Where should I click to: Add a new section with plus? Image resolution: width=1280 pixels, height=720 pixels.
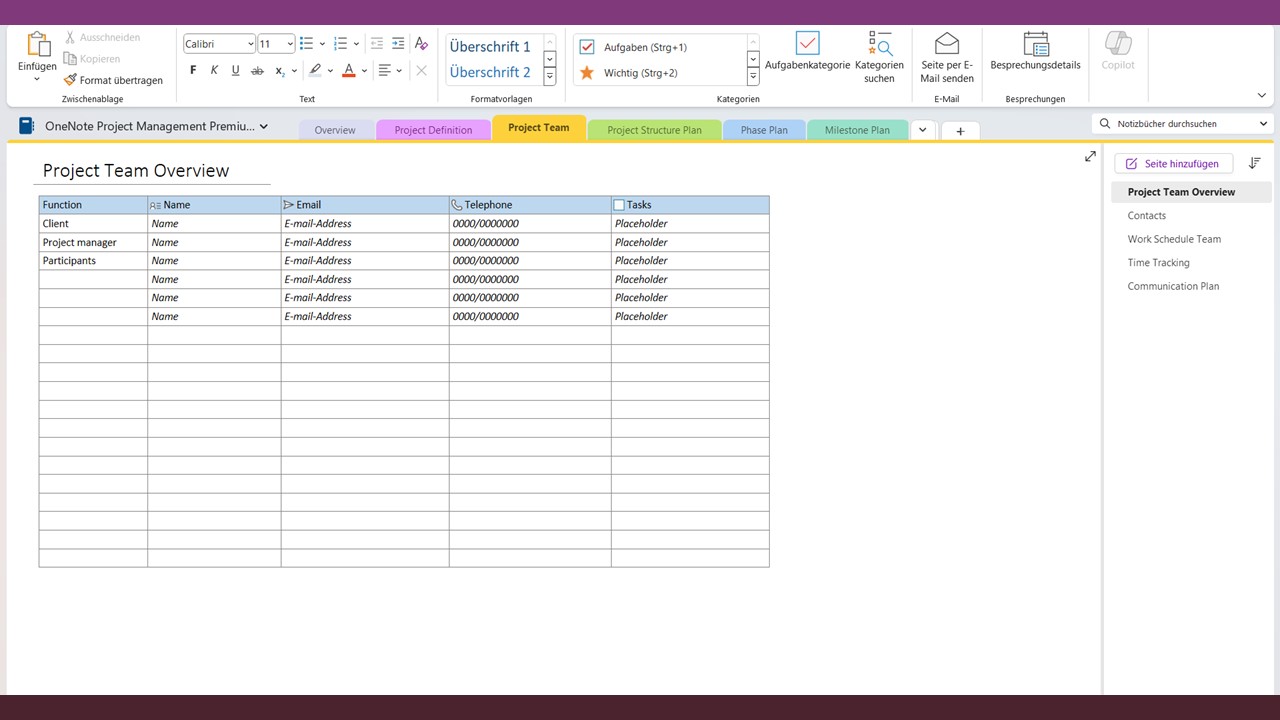[960, 131]
